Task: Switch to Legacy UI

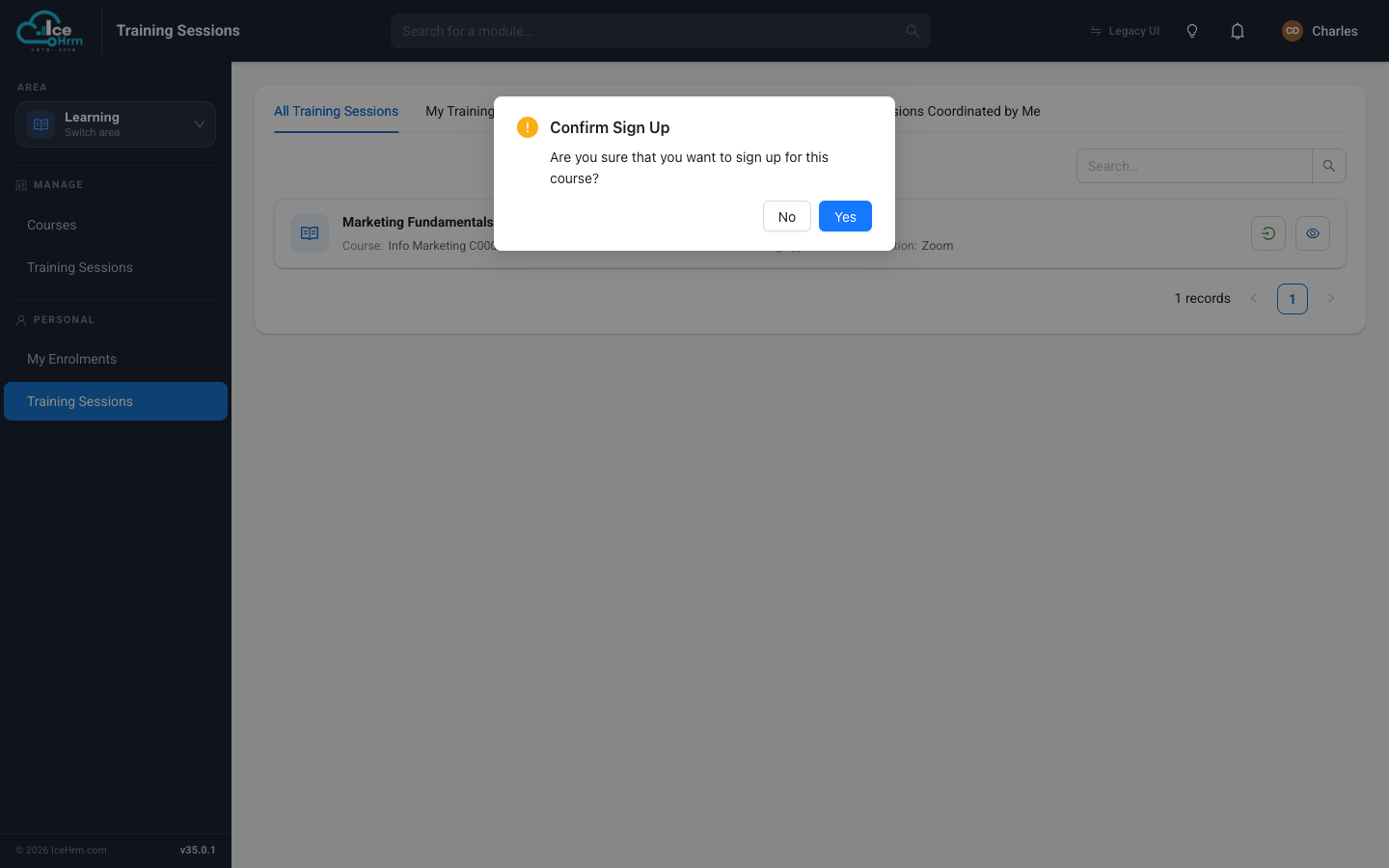Action: pos(1125,31)
